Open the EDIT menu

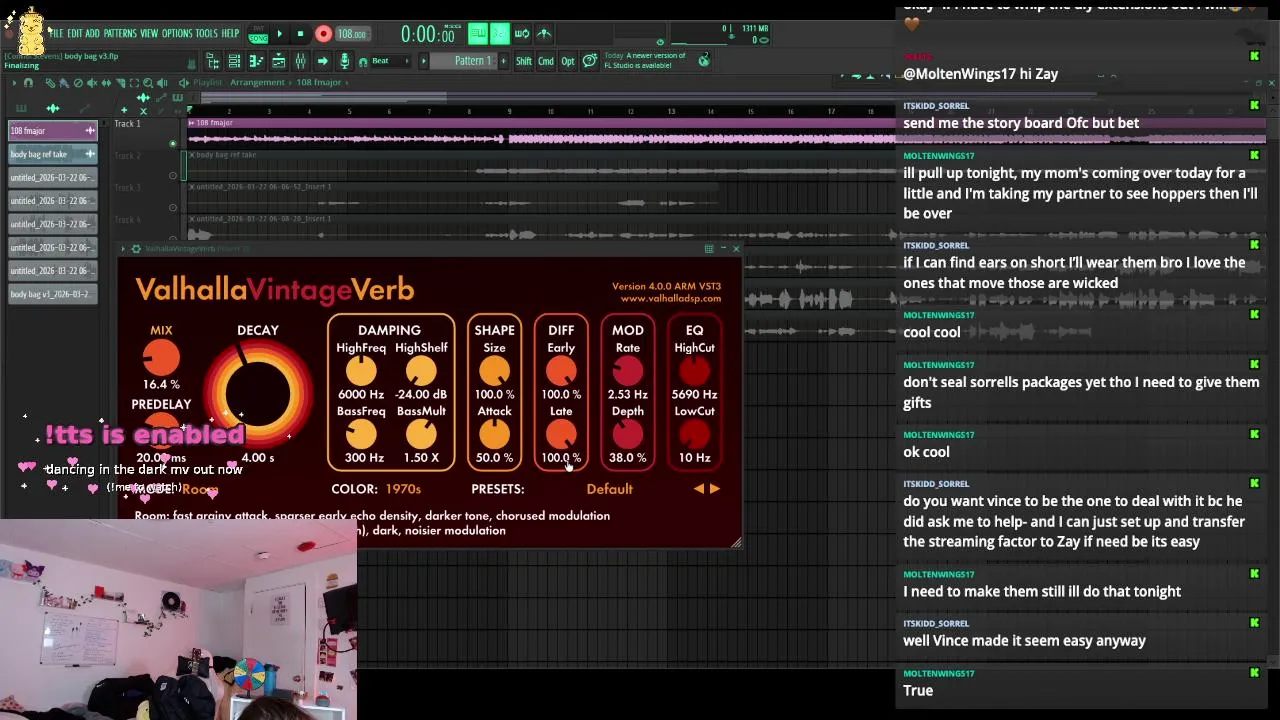(75, 34)
